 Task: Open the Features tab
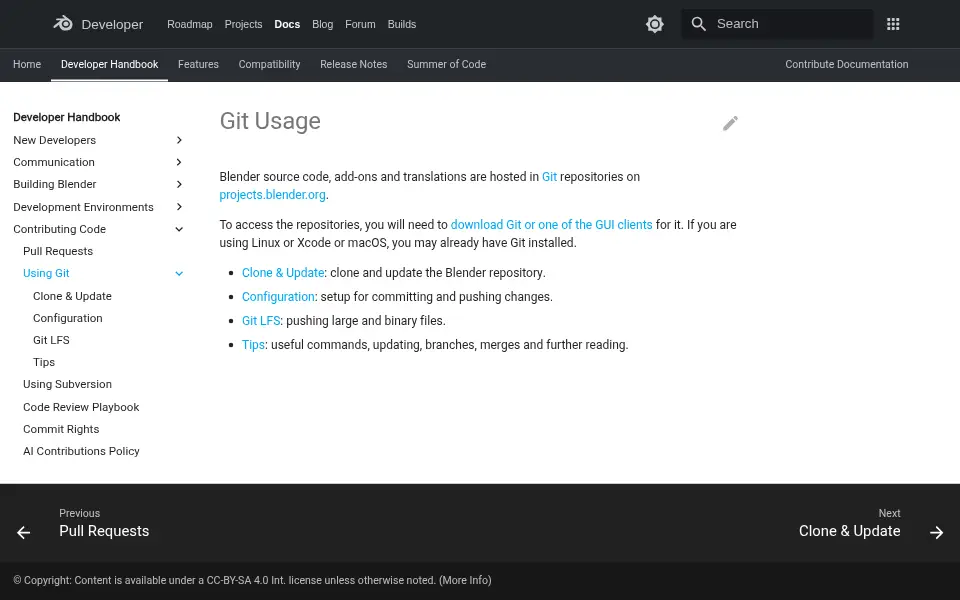[x=198, y=64]
